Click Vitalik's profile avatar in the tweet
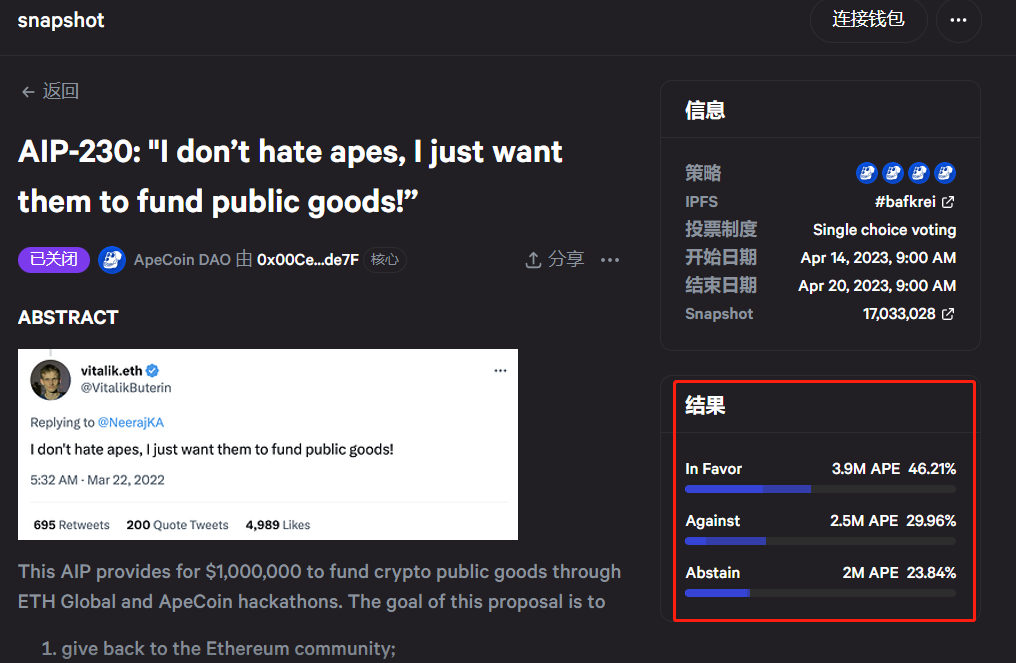1016x663 pixels. click(51, 380)
